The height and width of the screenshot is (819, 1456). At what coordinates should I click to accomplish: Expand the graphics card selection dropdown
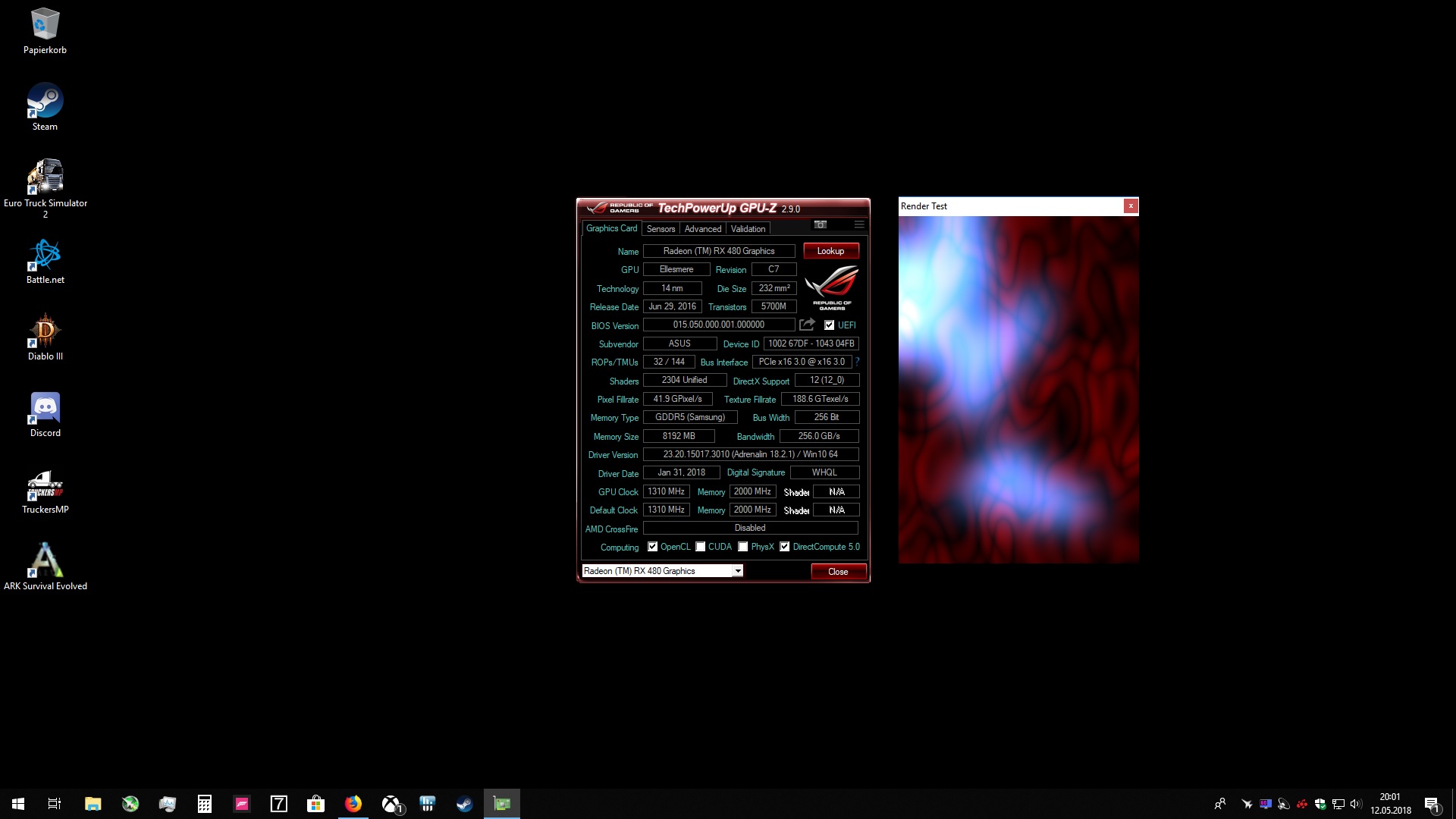click(737, 571)
